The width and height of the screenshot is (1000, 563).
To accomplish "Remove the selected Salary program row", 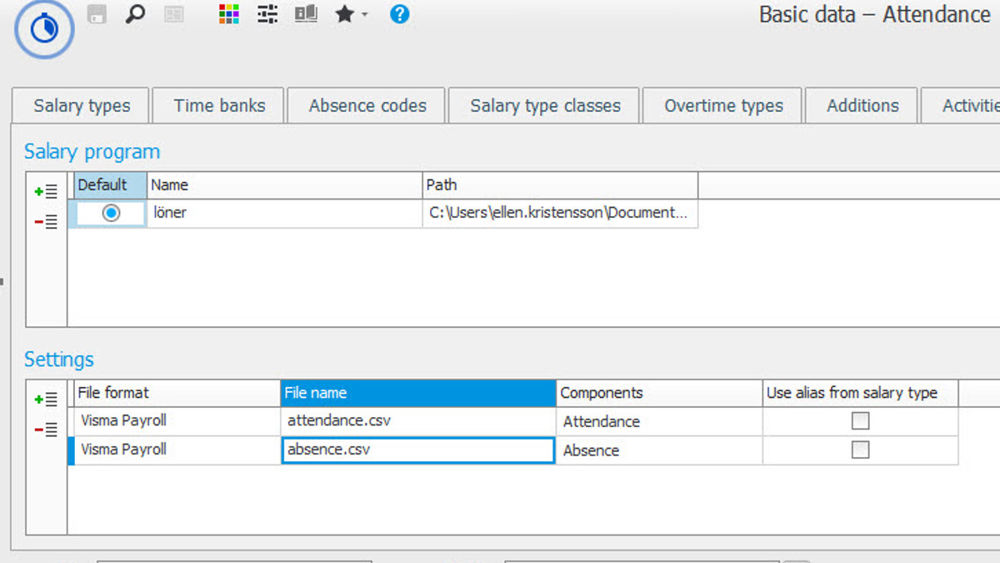I will click(x=46, y=222).
